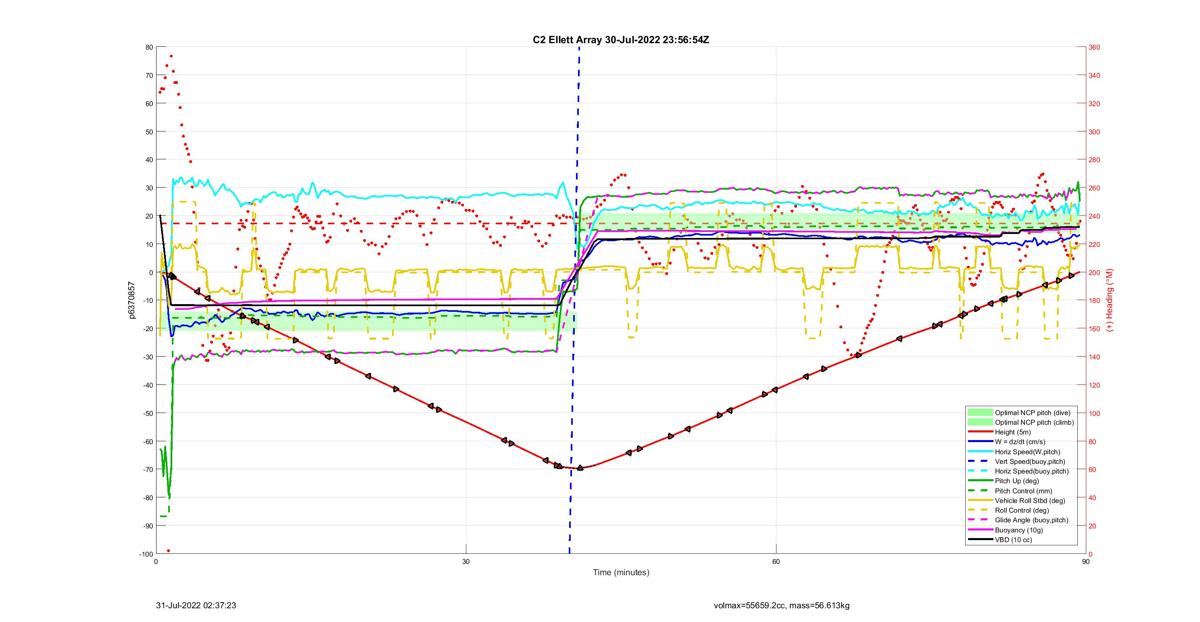Click the '-30' left axis tick label
The height and width of the screenshot is (622, 1200).
pyautogui.click(x=146, y=357)
